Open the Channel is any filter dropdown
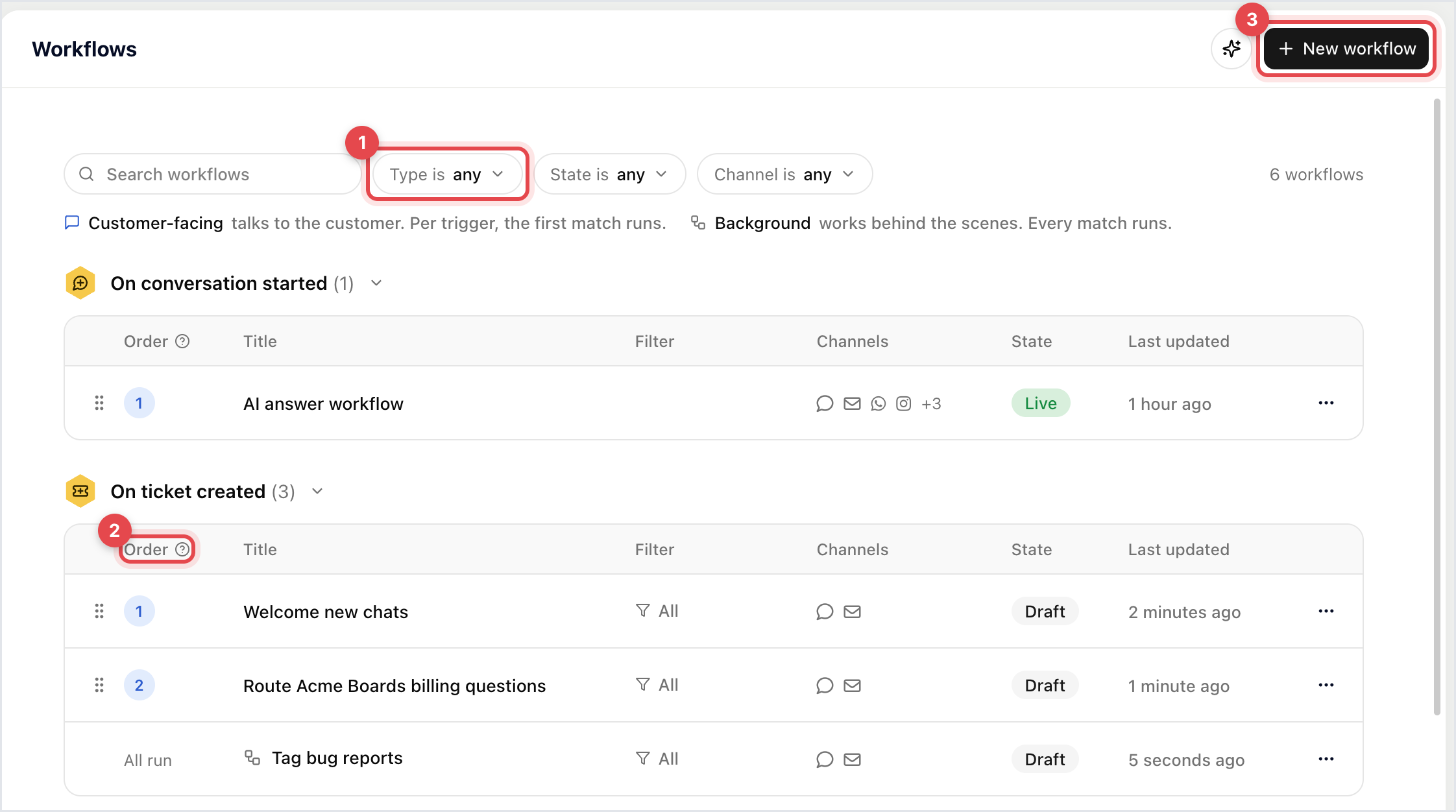The image size is (1456, 812). point(784,174)
